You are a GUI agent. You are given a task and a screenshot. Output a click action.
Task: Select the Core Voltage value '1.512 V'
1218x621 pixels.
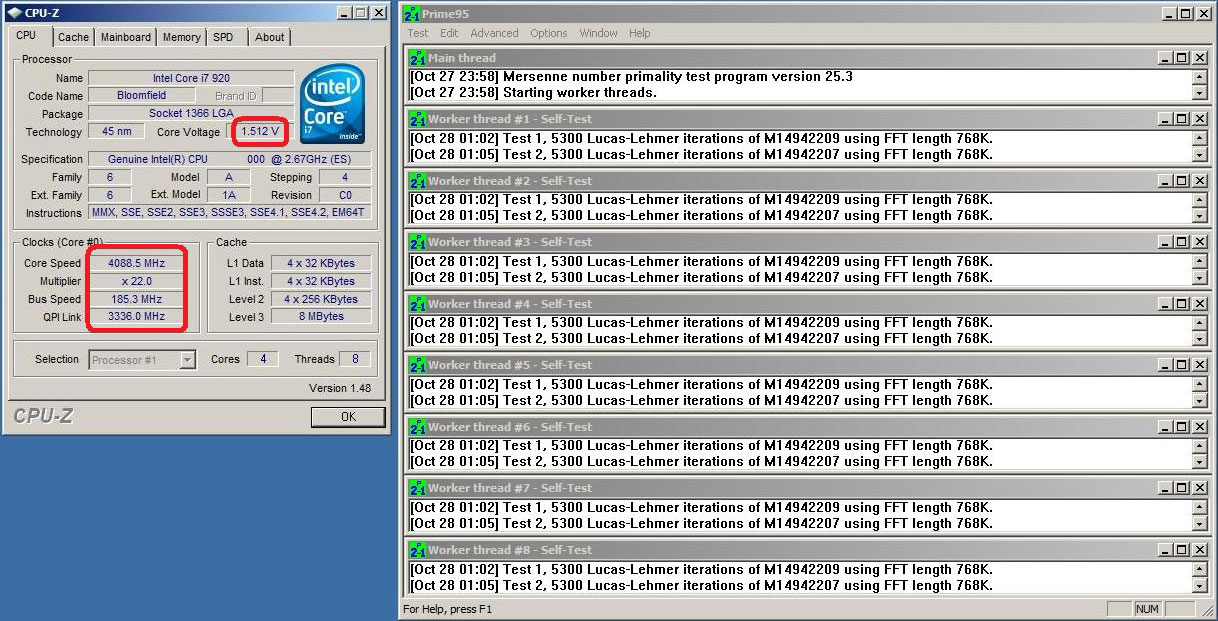point(260,132)
